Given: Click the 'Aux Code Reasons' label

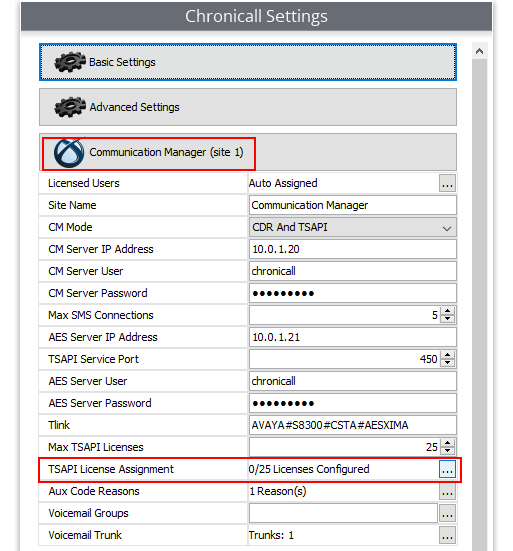Looking at the screenshot, I should (x=94, y=491).
